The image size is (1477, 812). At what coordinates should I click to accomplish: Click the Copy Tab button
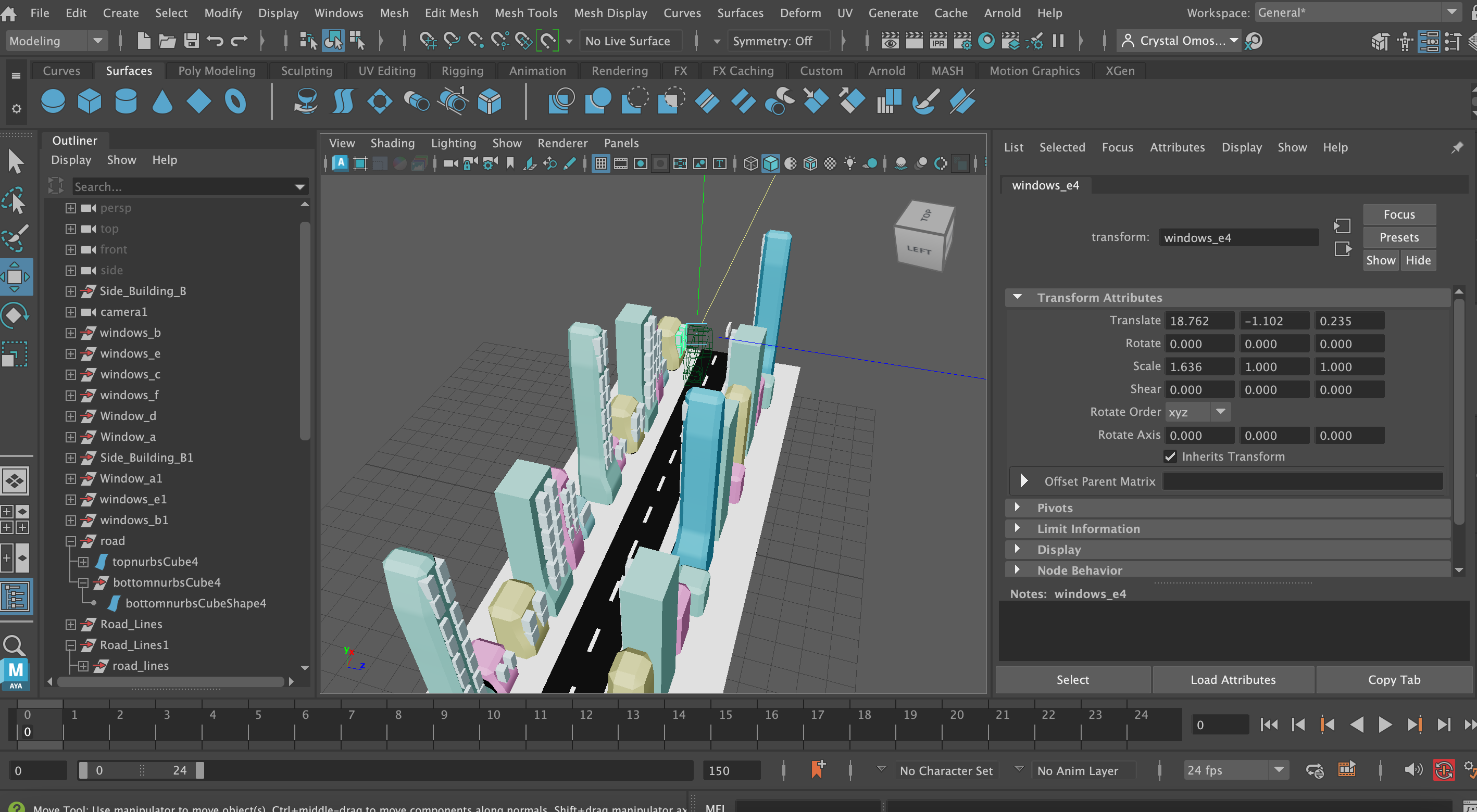tap(1394, 680)
